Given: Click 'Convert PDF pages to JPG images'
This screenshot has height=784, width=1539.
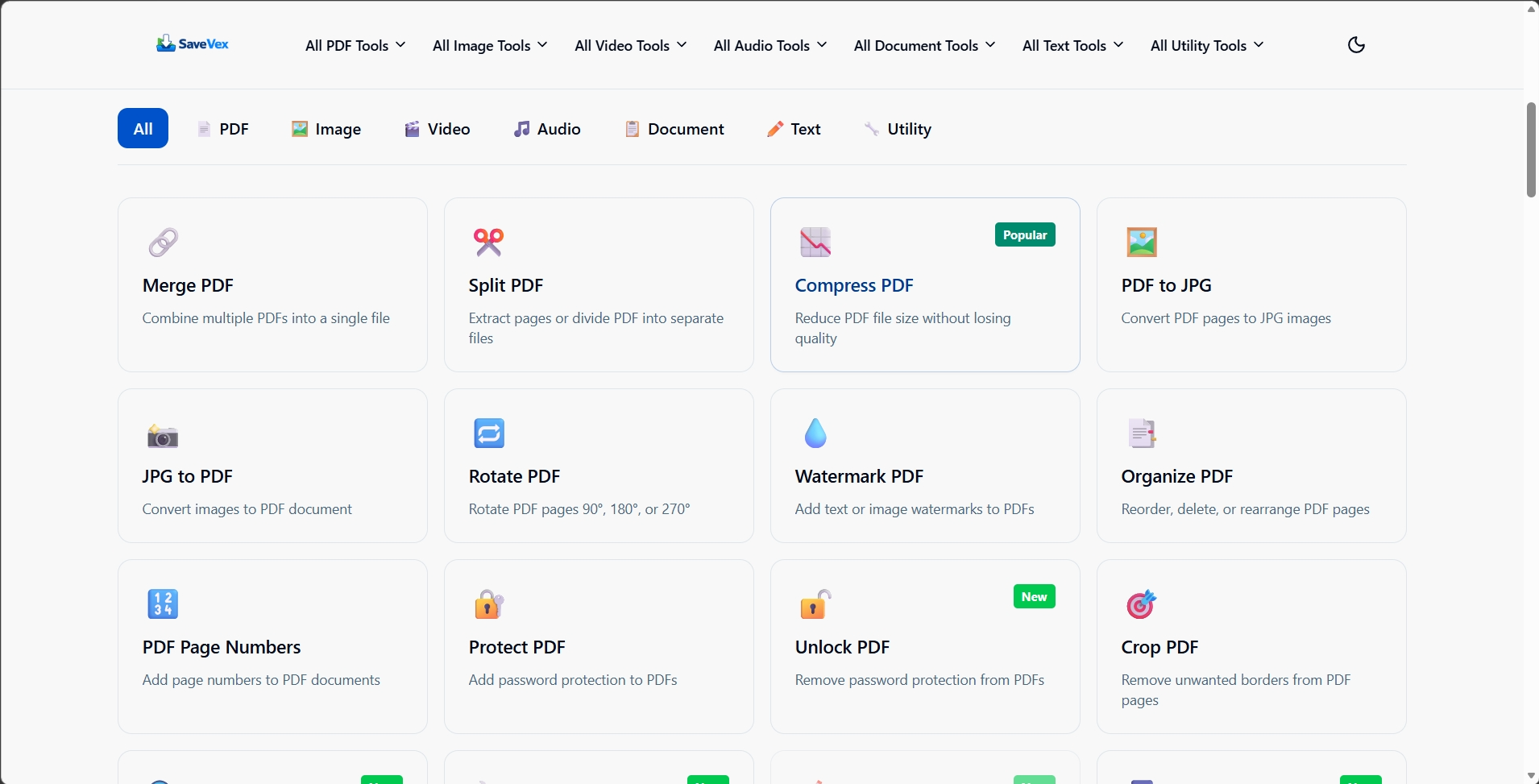Looking at the screenshot, I should click(x=1226, y=318).
